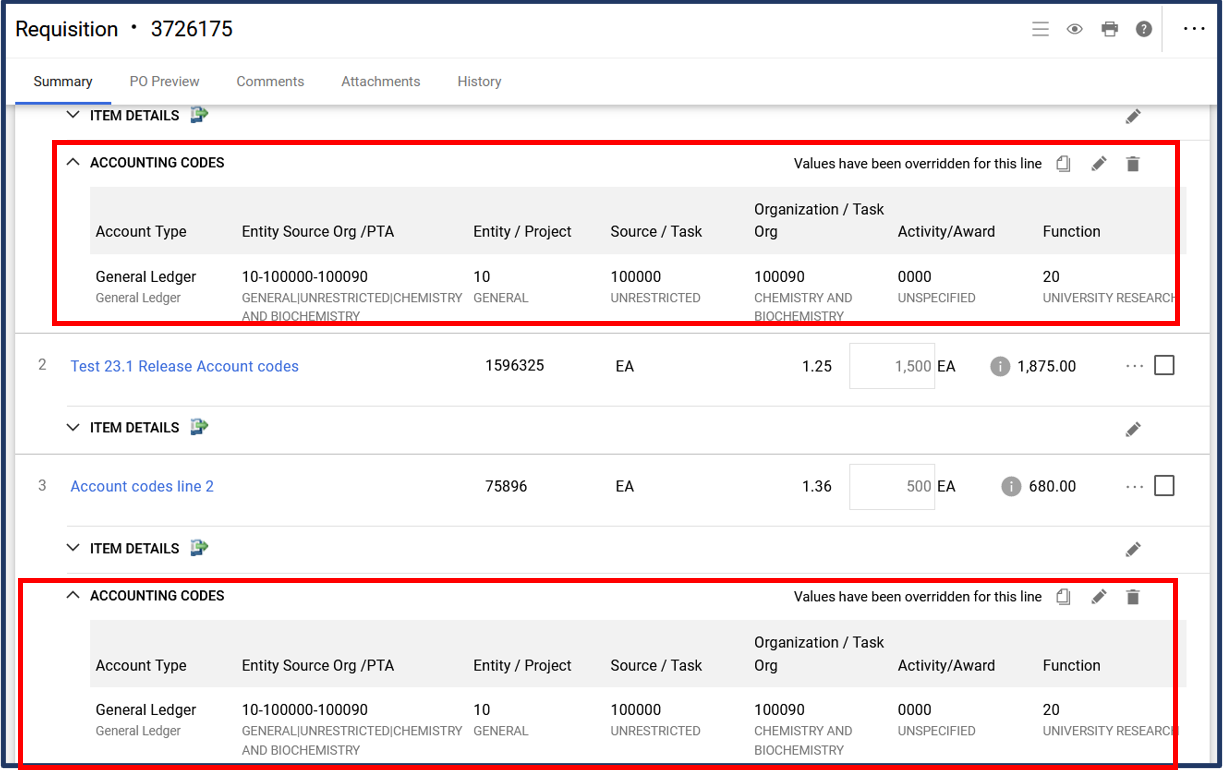Open the Attachments tab
1223x771 pixels.
pos(380,81)
